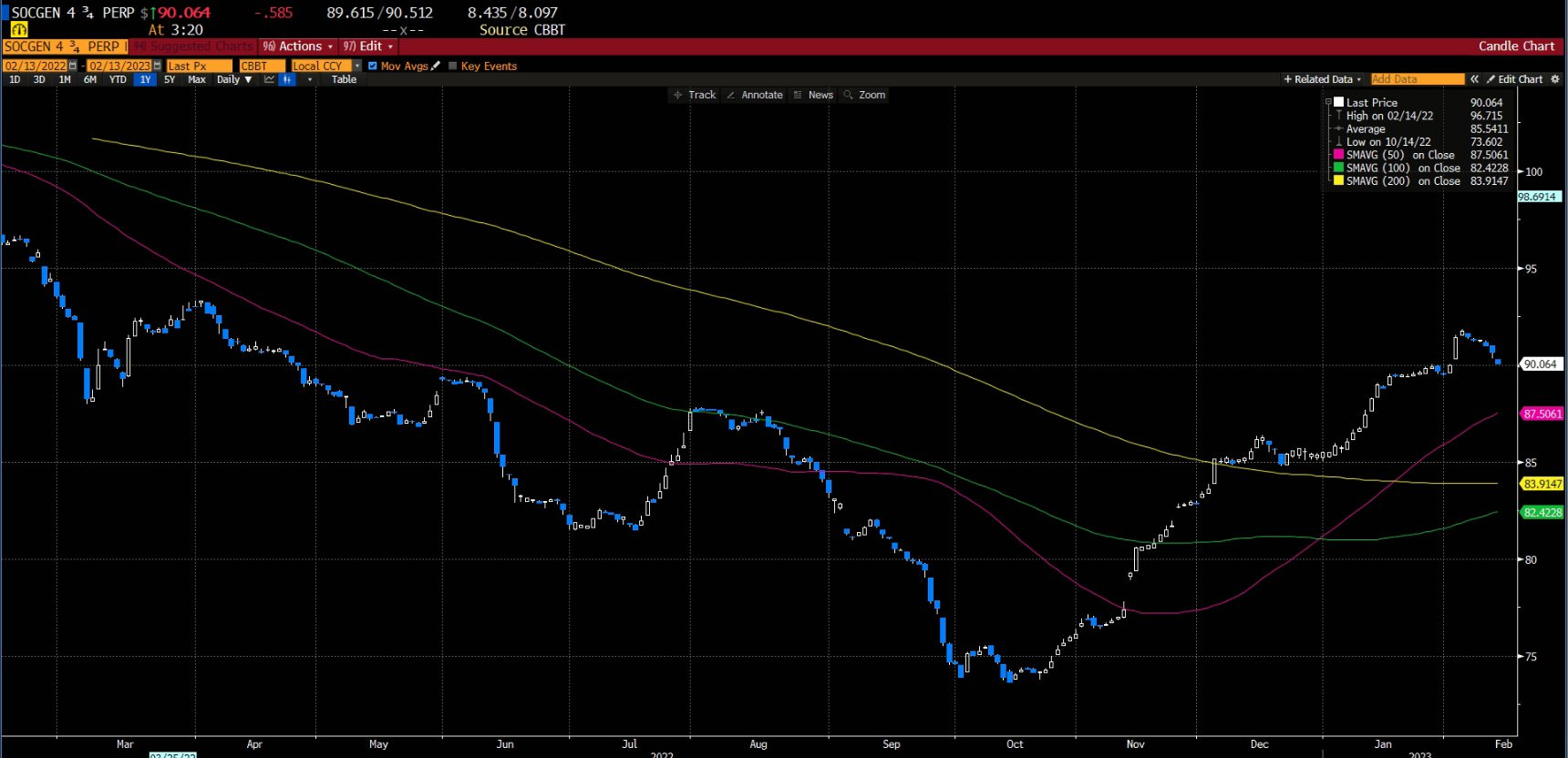1568x758 pixels.
Task: Collapse the legend tree expander box
Action: (x=1328, y=102)
